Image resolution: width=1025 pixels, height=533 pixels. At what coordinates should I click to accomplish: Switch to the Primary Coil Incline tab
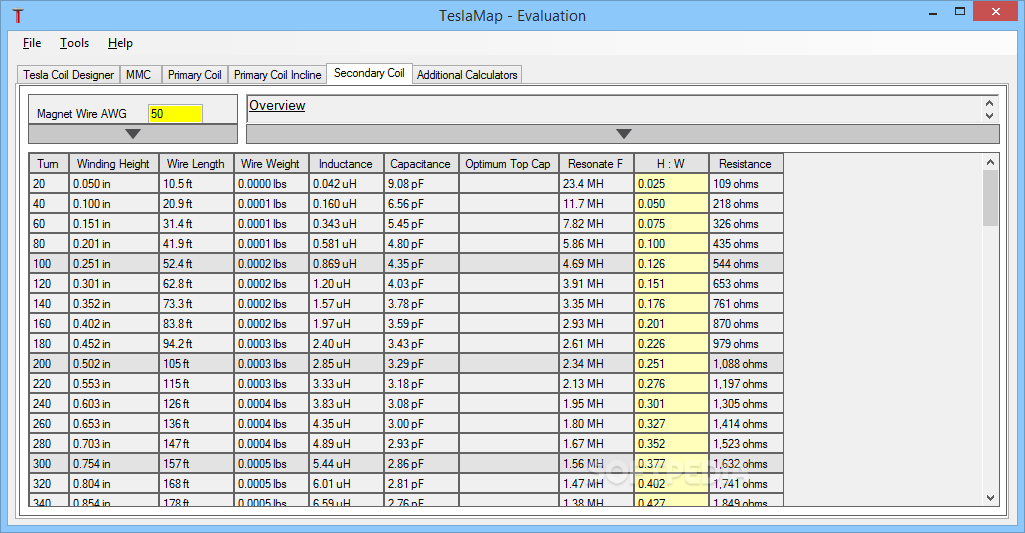278,75
